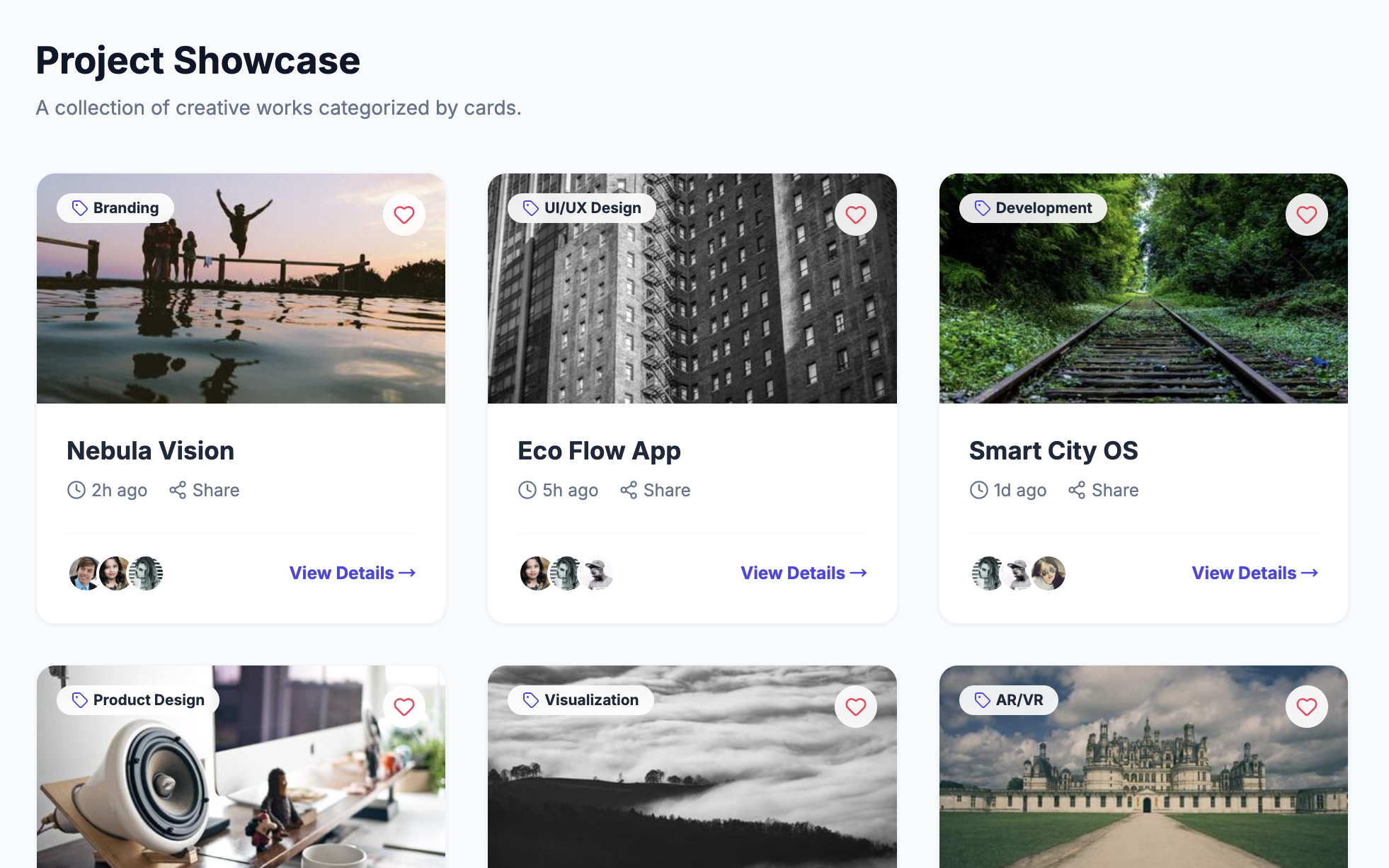Select the UI/UX Design tag
This screenshot has width=1389, height=868.
582,208
